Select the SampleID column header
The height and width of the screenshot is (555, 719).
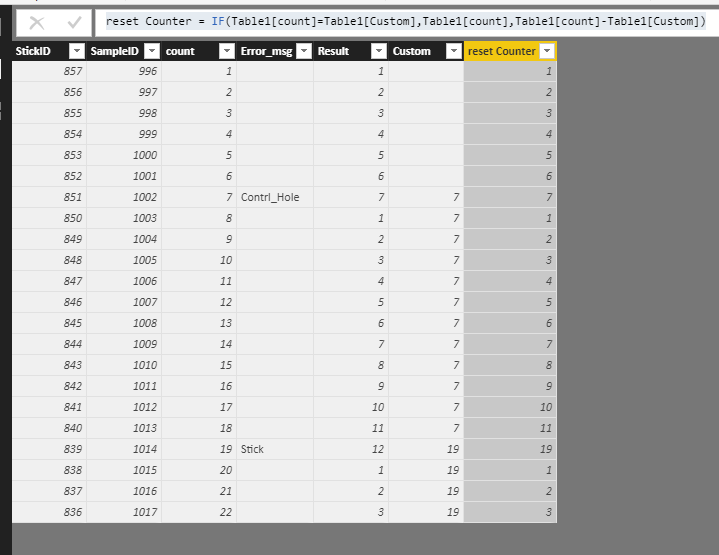(124, 51)
